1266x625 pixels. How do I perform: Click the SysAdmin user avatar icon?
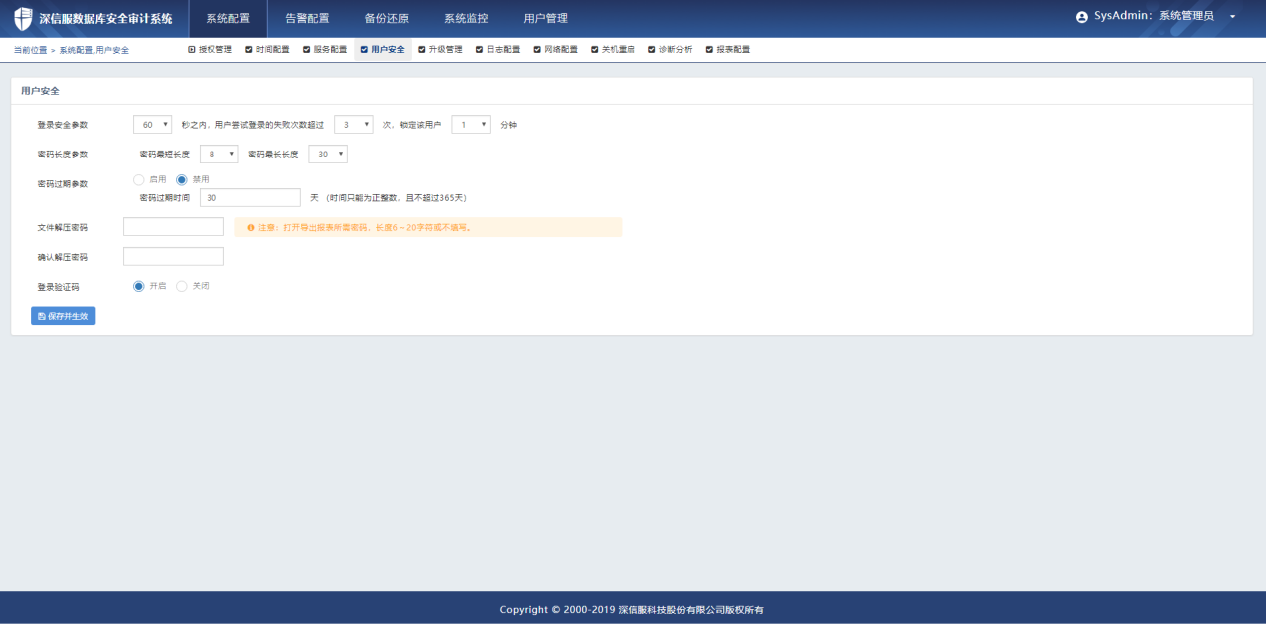(1081, 17)
